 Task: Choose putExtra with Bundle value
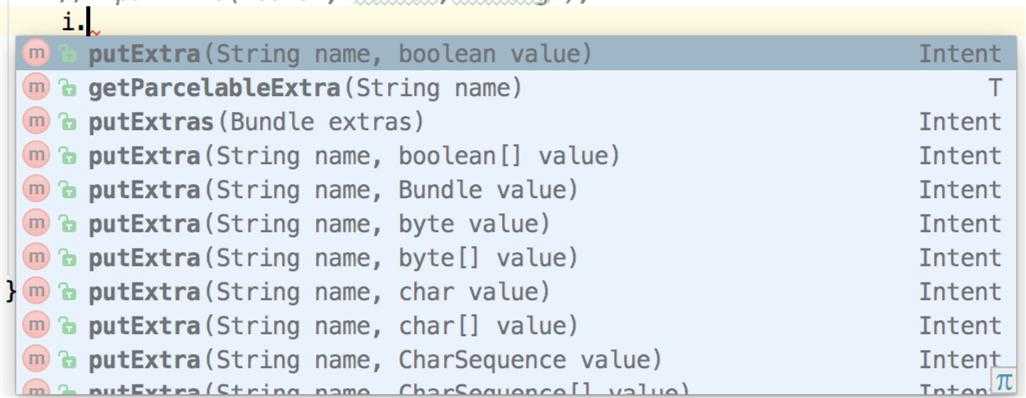[x=516, y=189]
